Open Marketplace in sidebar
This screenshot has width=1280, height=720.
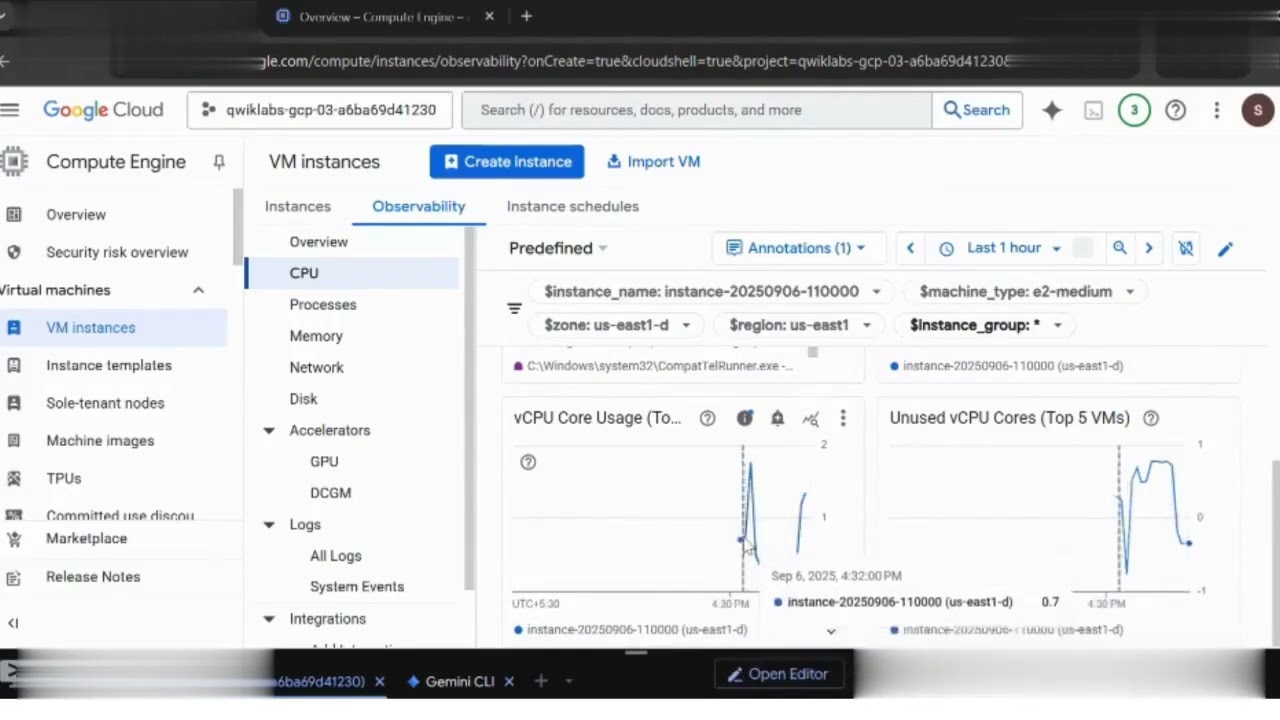coord(86,539)
